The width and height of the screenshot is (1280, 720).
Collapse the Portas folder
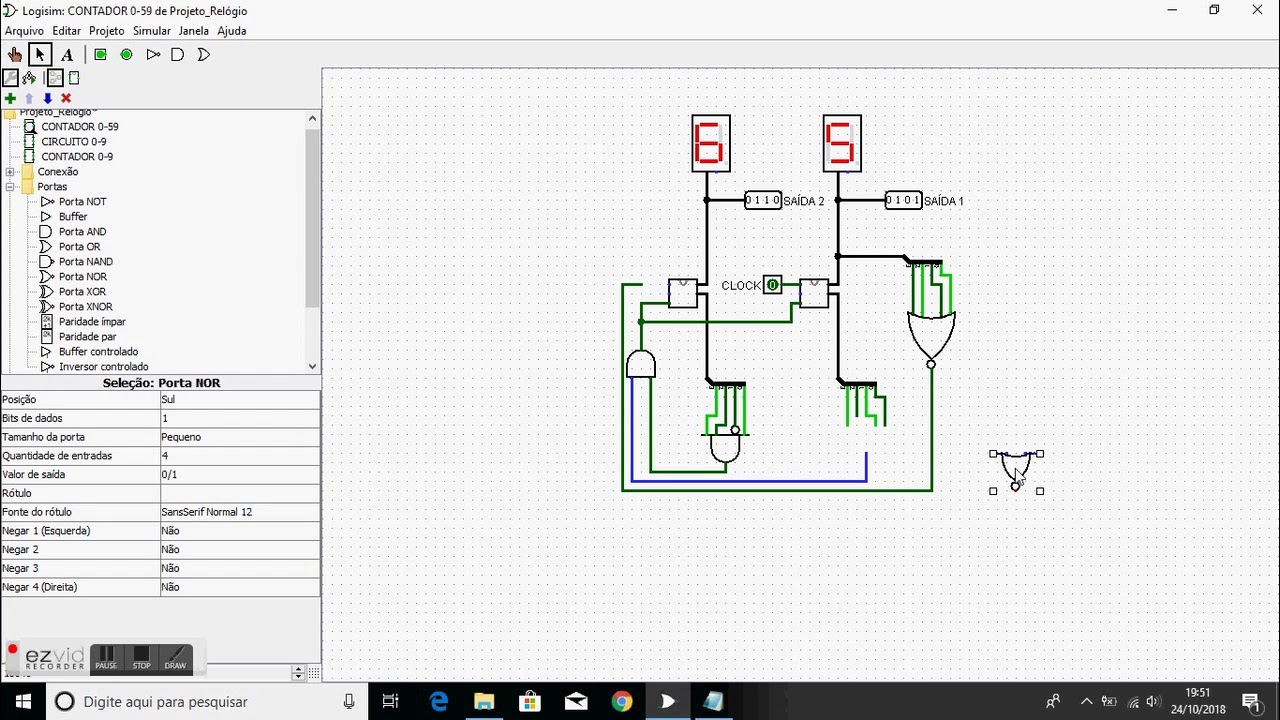coord(10,187)
